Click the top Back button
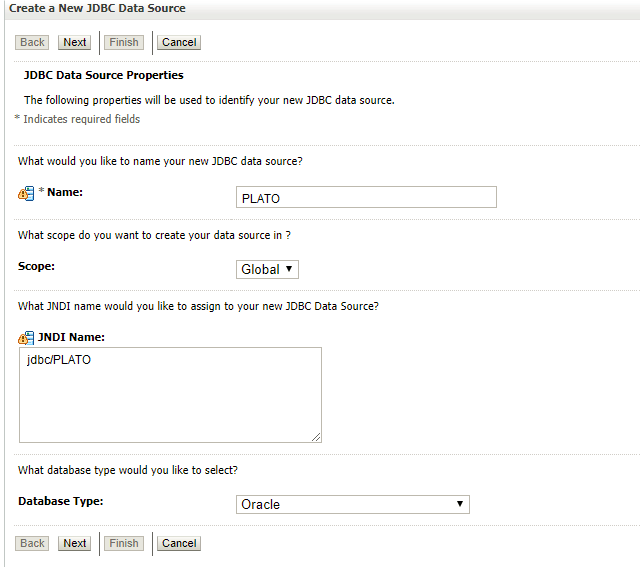This screenshot has width=640, height=567. point(33,42)
